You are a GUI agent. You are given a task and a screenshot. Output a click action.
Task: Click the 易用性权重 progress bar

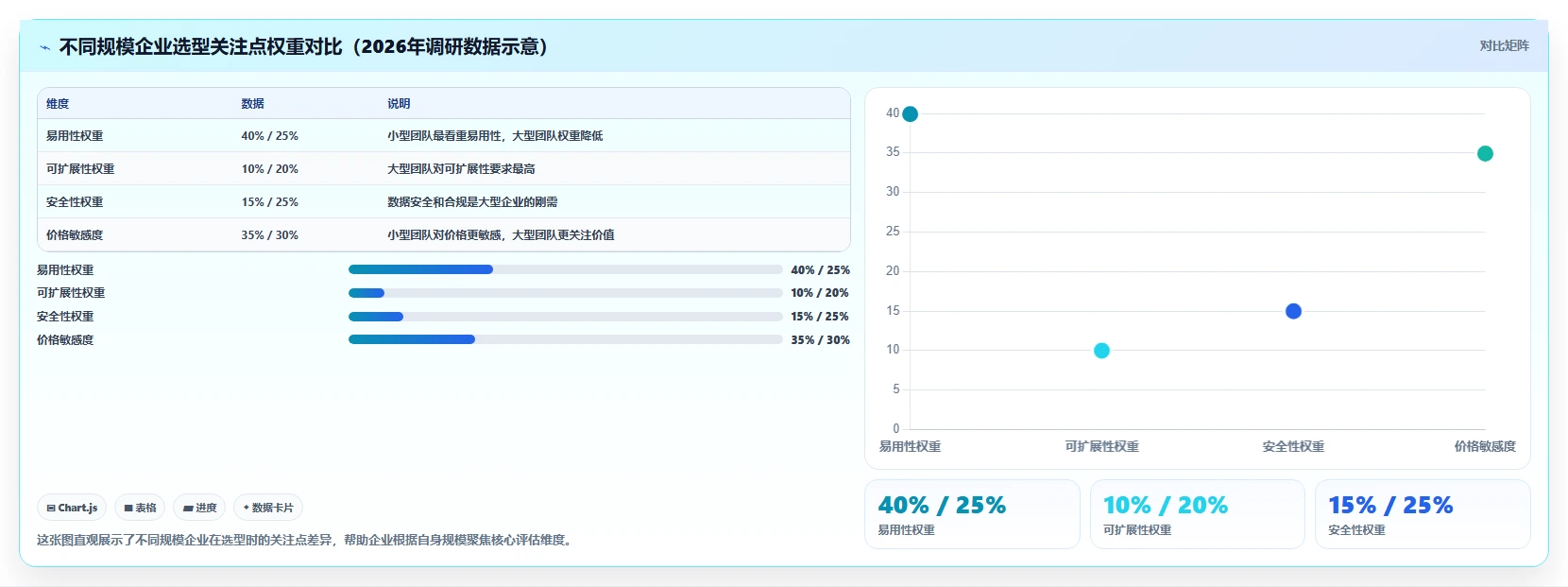coord(565,269)
